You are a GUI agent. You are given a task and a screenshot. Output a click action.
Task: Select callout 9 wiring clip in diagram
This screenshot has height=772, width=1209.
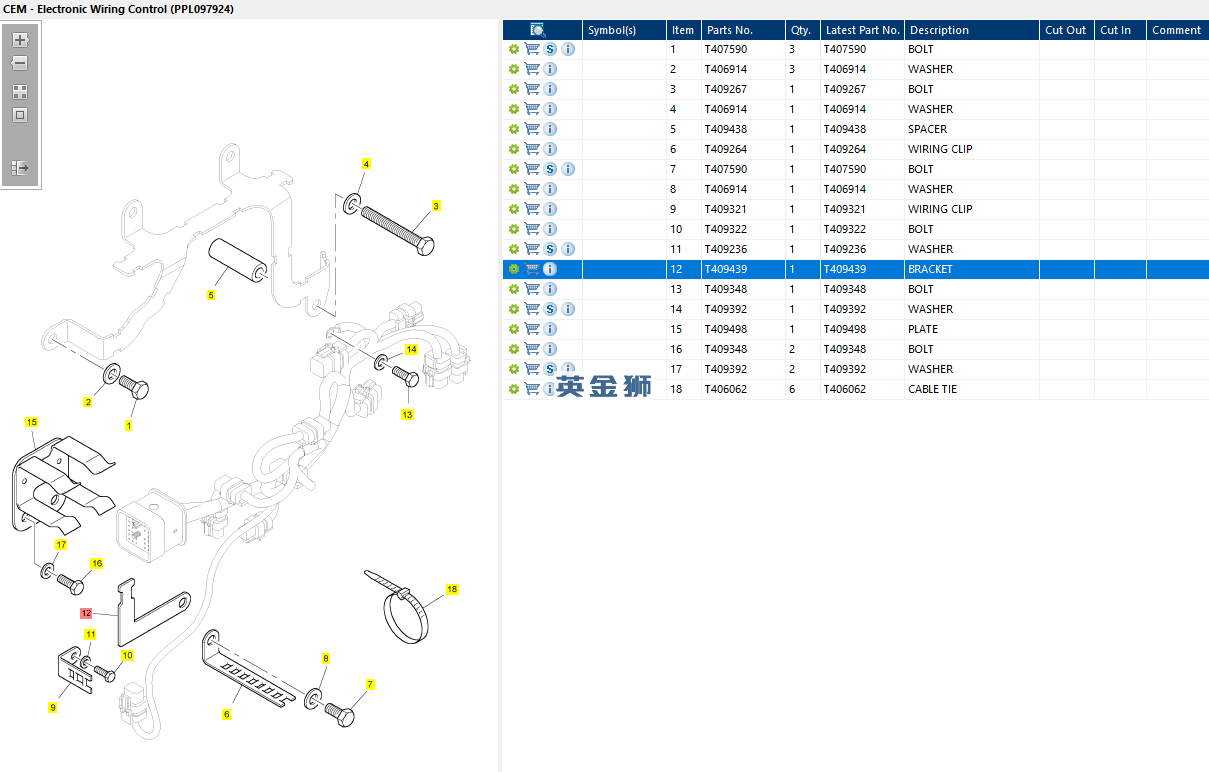53,707
